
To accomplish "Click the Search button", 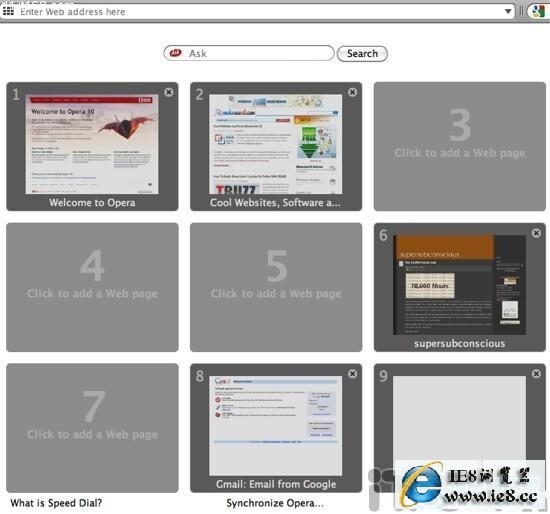I will point(362,54).
